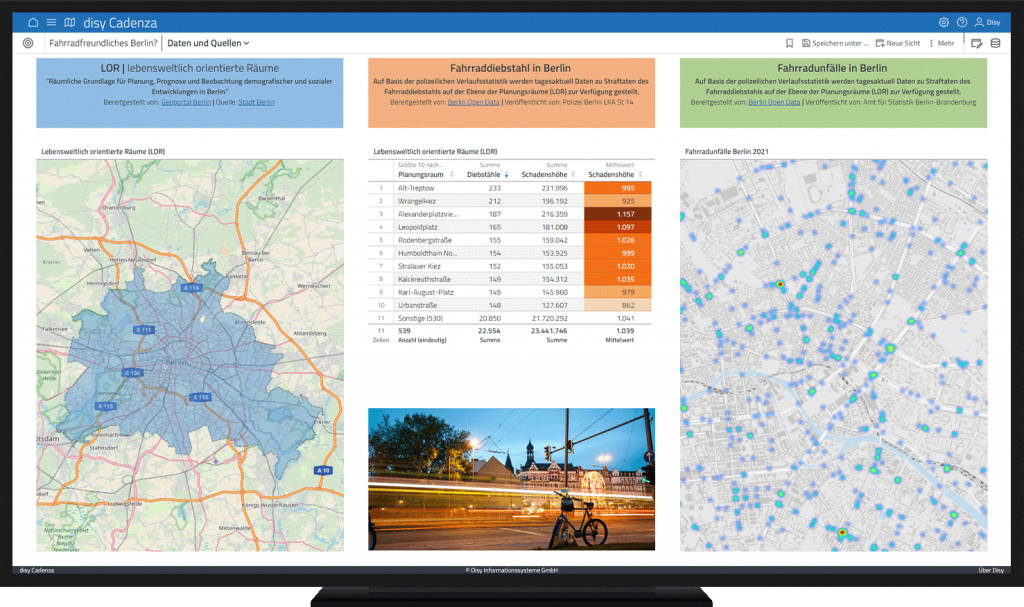Open the hamburger navigation menu

tap(51, 22)
